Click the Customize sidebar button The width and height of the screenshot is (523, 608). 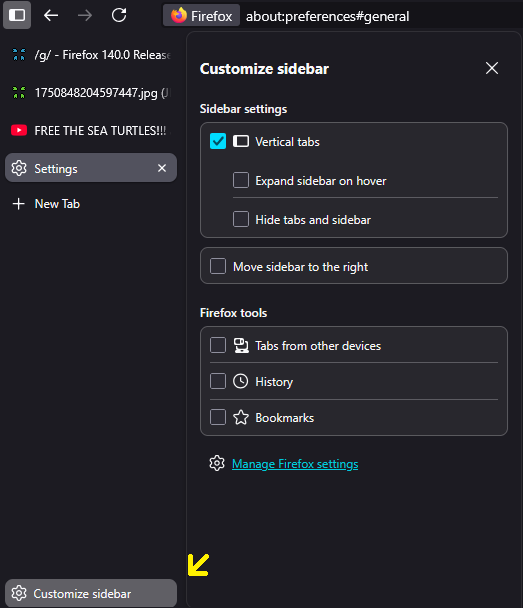pos(91,593)
